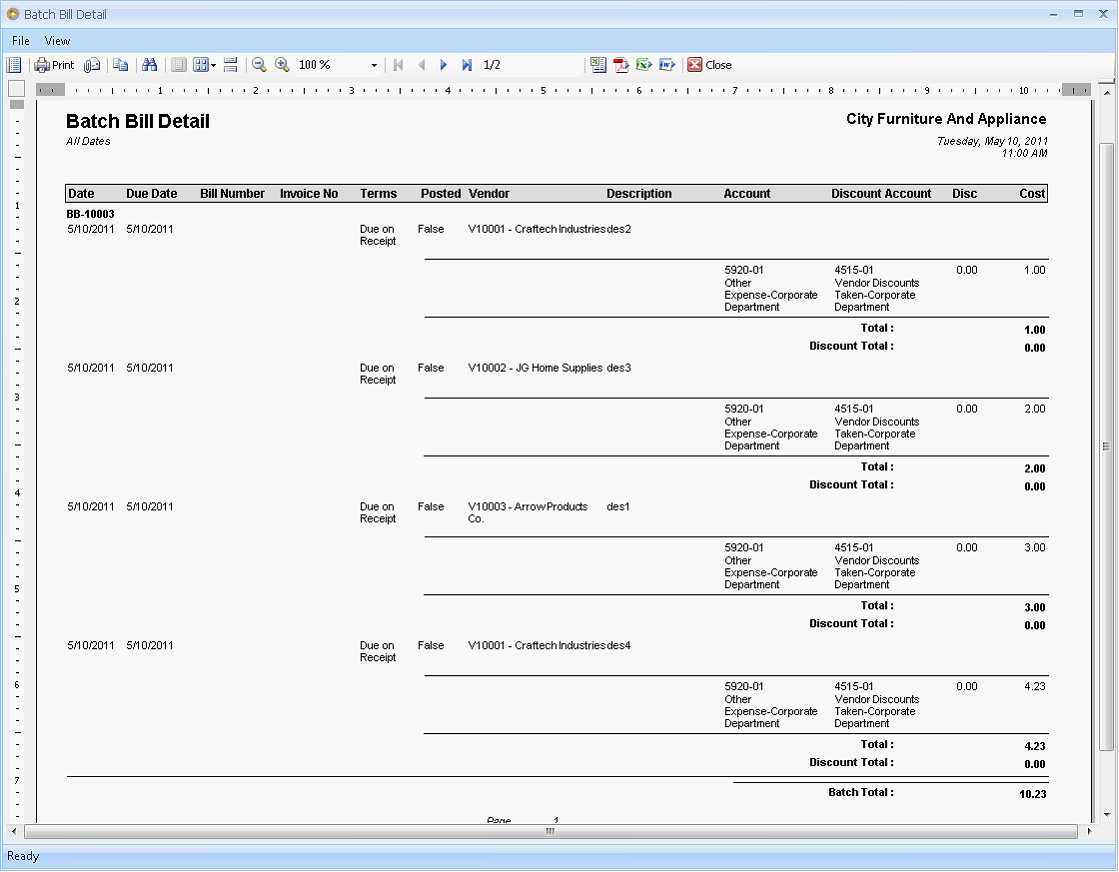This screenshot has height=872, width=1119.
Task: Click the scroll down arrow
Action: 1106,814
